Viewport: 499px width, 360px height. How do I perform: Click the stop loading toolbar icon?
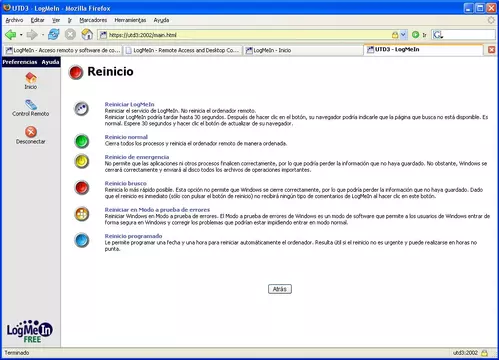point(70,34)
